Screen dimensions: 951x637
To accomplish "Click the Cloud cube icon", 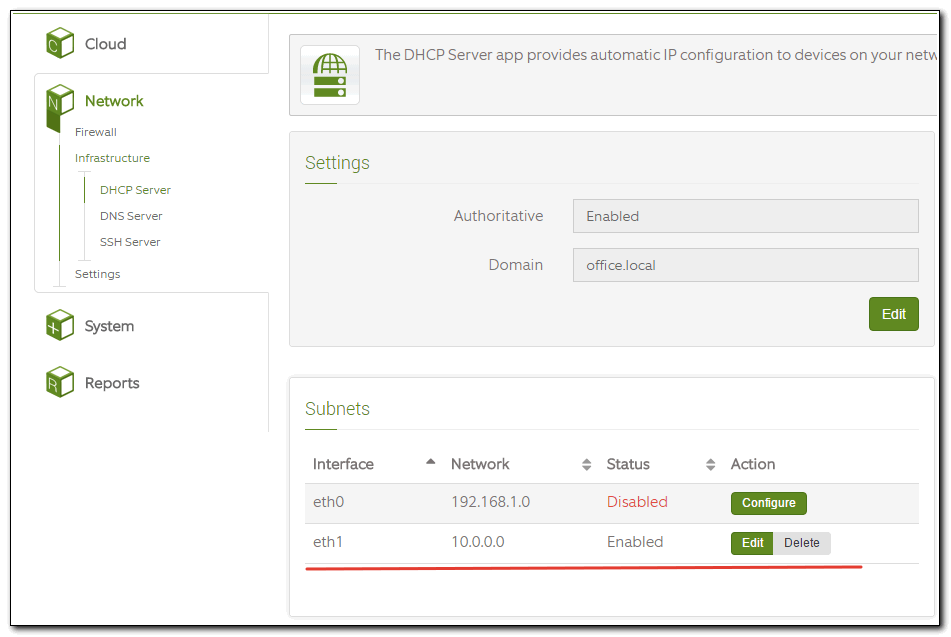I will pos(60,43).
